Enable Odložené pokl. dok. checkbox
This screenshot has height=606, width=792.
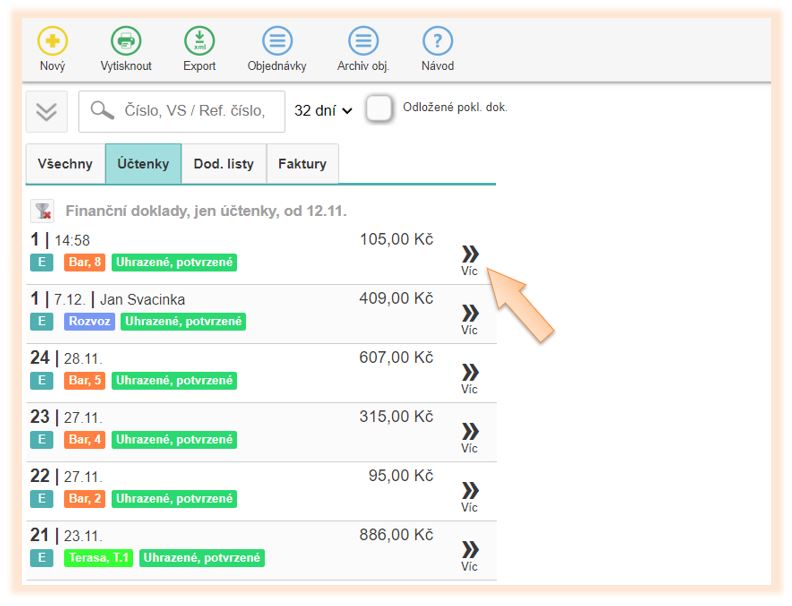[379, 109]
